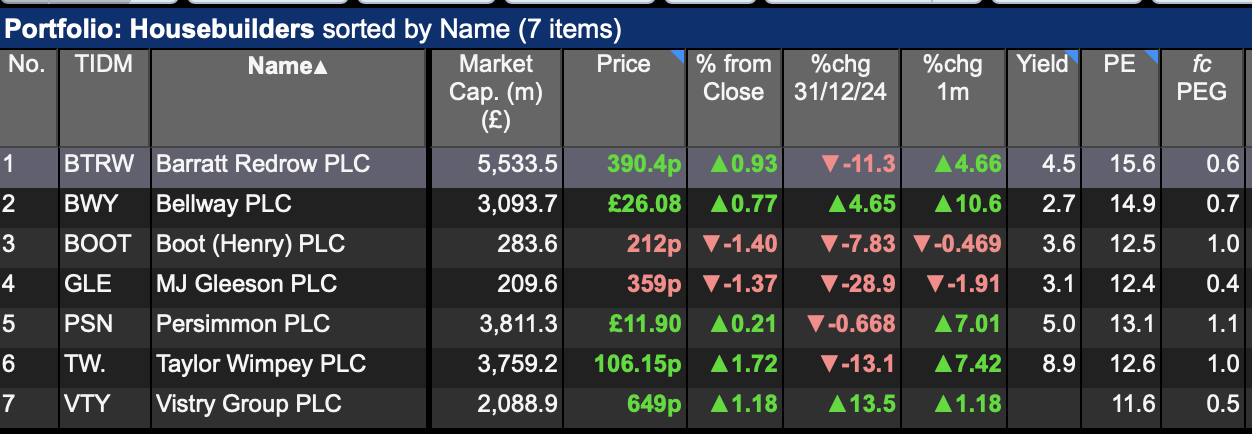This screenshot has width=1252, height=434.
Task: Open Bellway PLC name link
Action: click(x=224, y=204)
